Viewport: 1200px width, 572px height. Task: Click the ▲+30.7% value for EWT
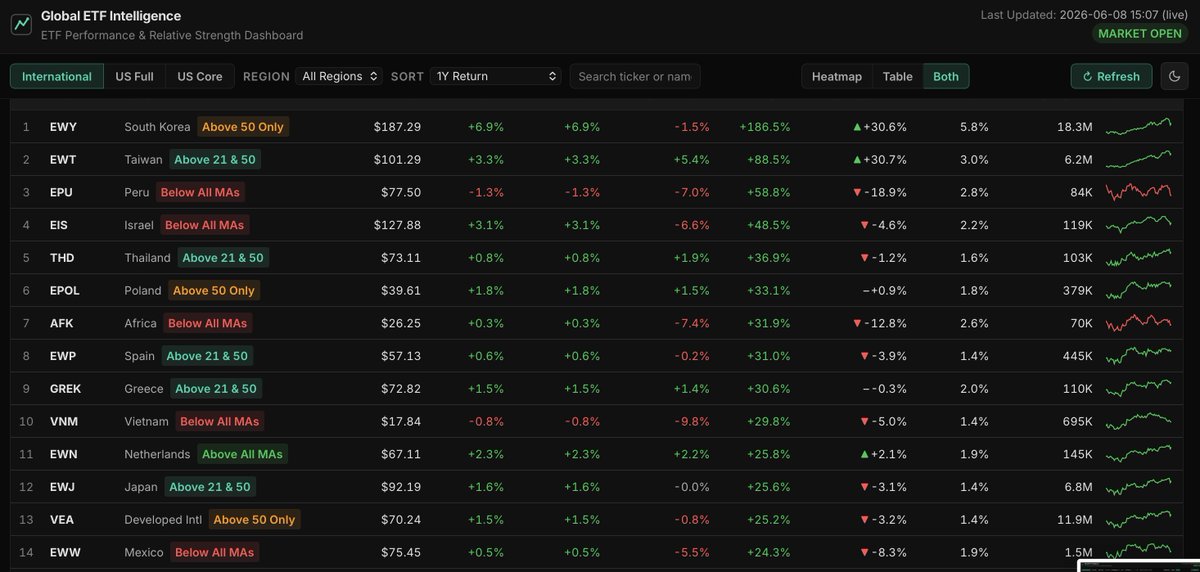[x=880, y=160]
